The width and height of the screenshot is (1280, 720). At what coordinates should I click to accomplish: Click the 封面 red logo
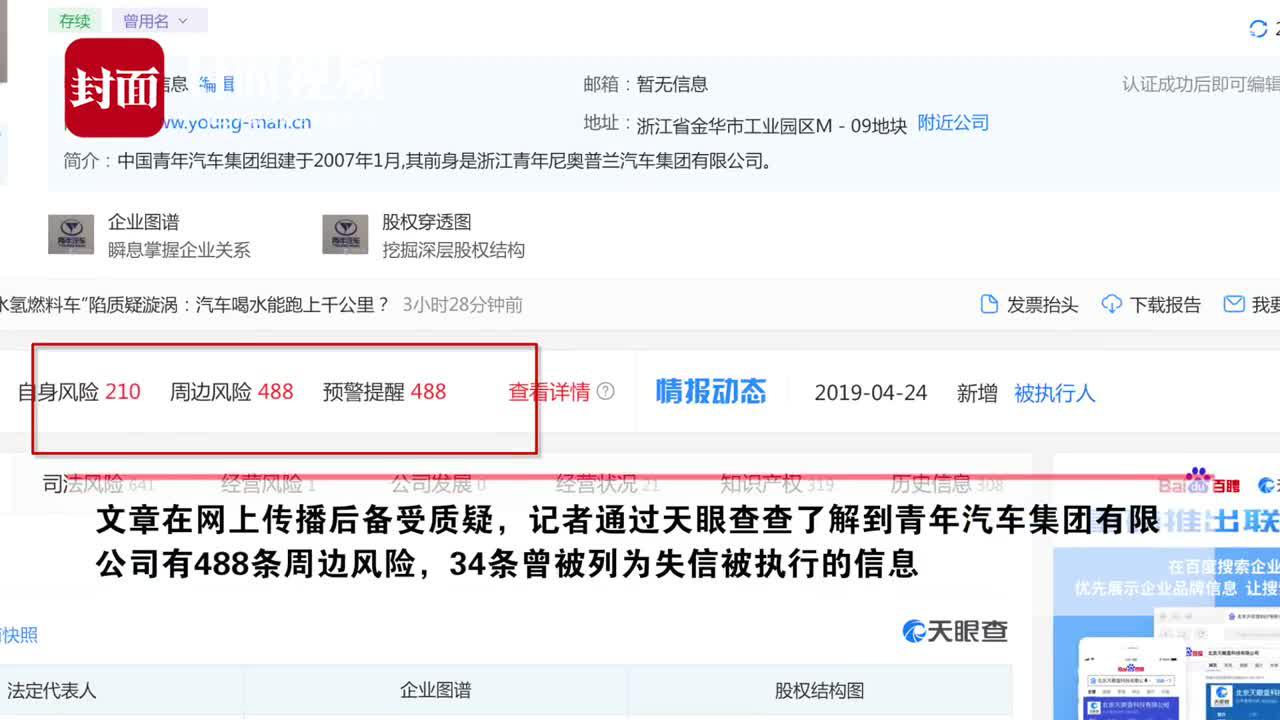[x=115, y=88]
